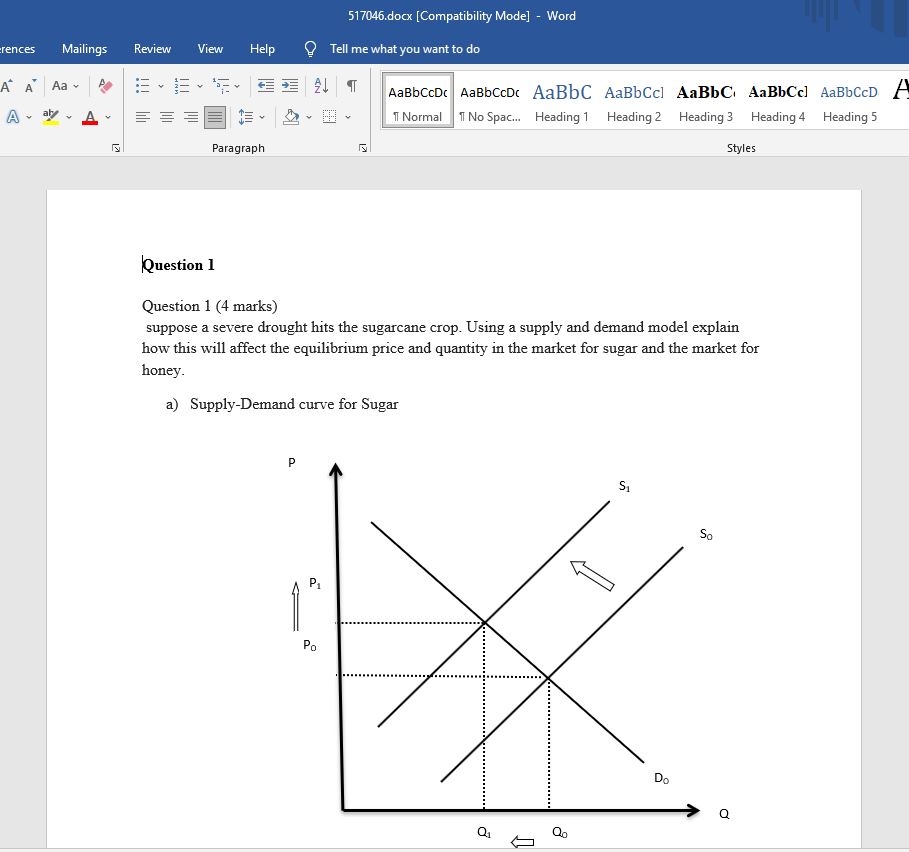Insert a numbered list
The width and height of the screenshot is (909, 852).
[182, 86]
